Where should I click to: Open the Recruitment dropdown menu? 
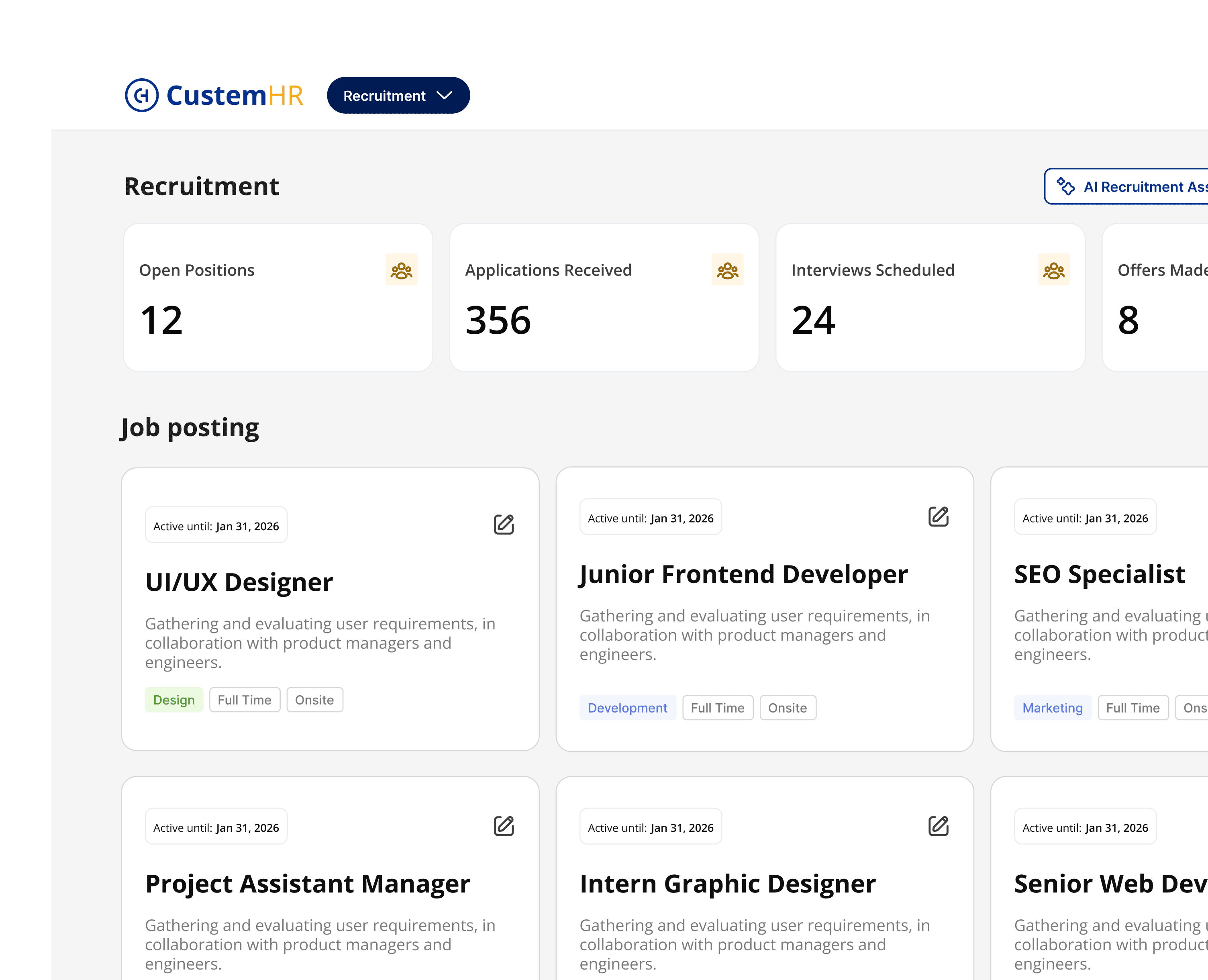click(398, 96)
